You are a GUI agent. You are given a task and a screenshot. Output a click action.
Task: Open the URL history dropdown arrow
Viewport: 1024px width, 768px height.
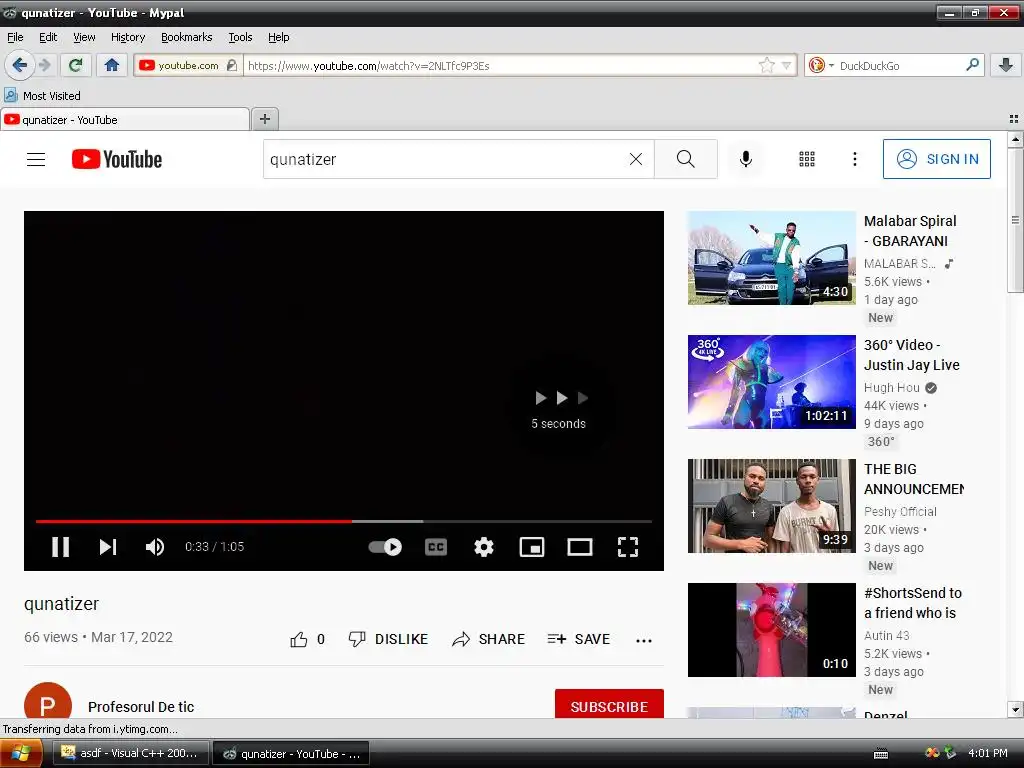coord(786,65)
